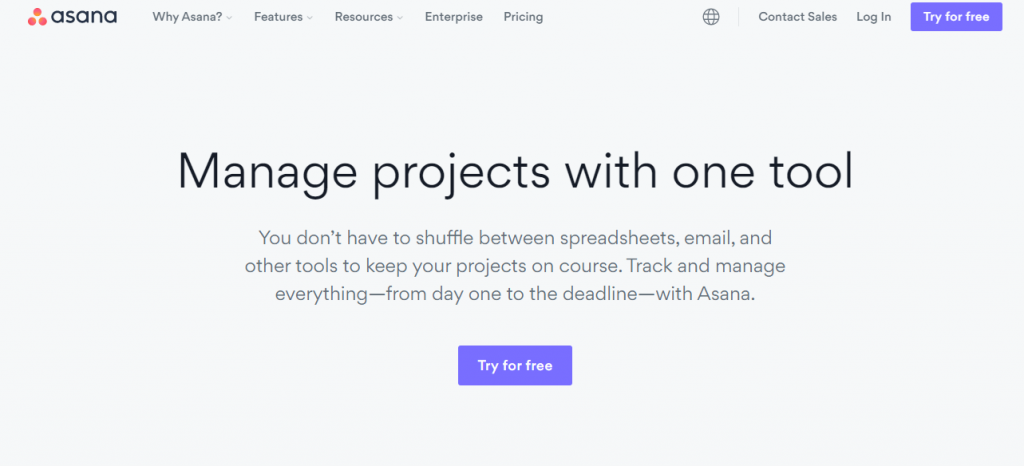
Task: Open the Resources menu
Action: point(369,17)
